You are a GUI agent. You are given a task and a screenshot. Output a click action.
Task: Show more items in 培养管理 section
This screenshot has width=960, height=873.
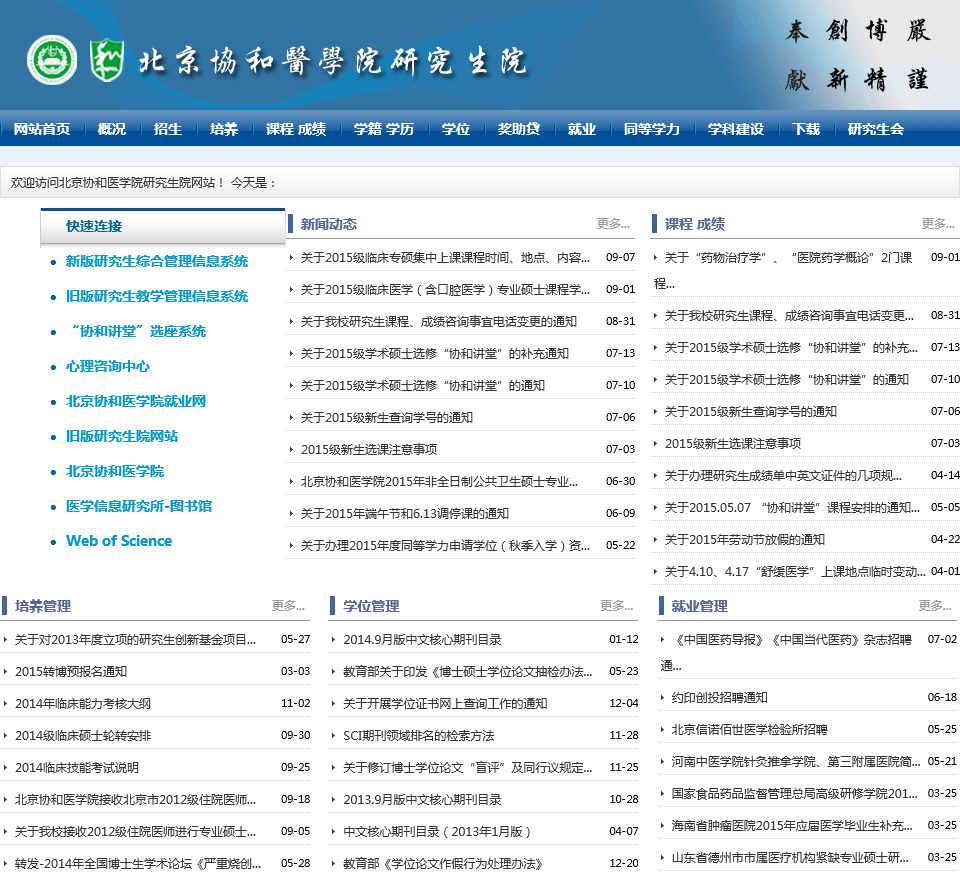tap(288, 606)
